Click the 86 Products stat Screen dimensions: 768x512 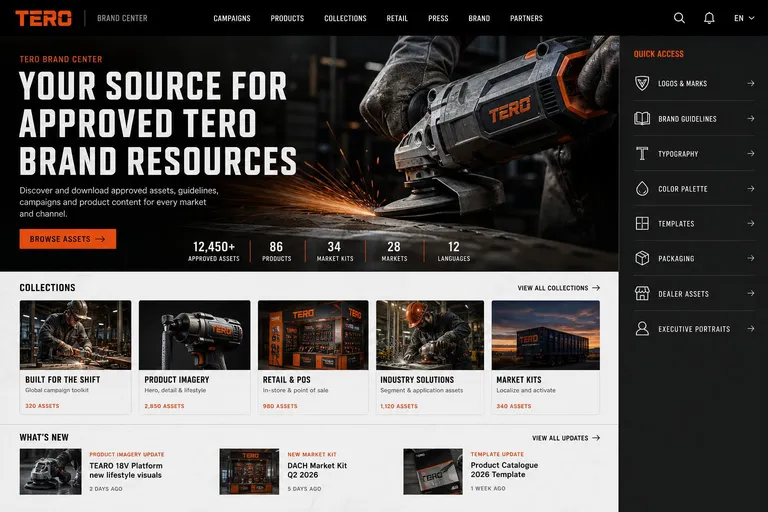(276, 251)
